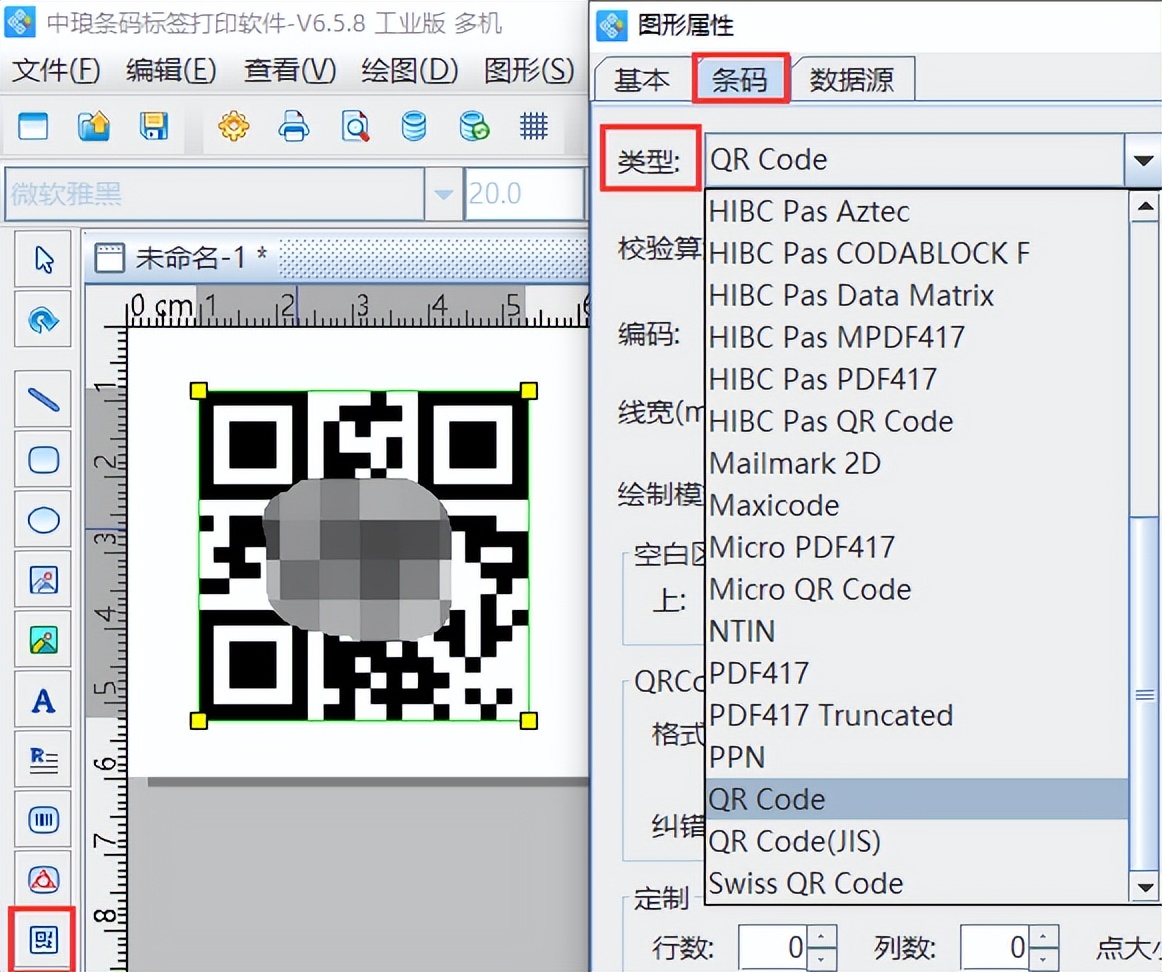Open the 图形(S) menu
This screenshot has height=972, width=1162.
point(529,70)
